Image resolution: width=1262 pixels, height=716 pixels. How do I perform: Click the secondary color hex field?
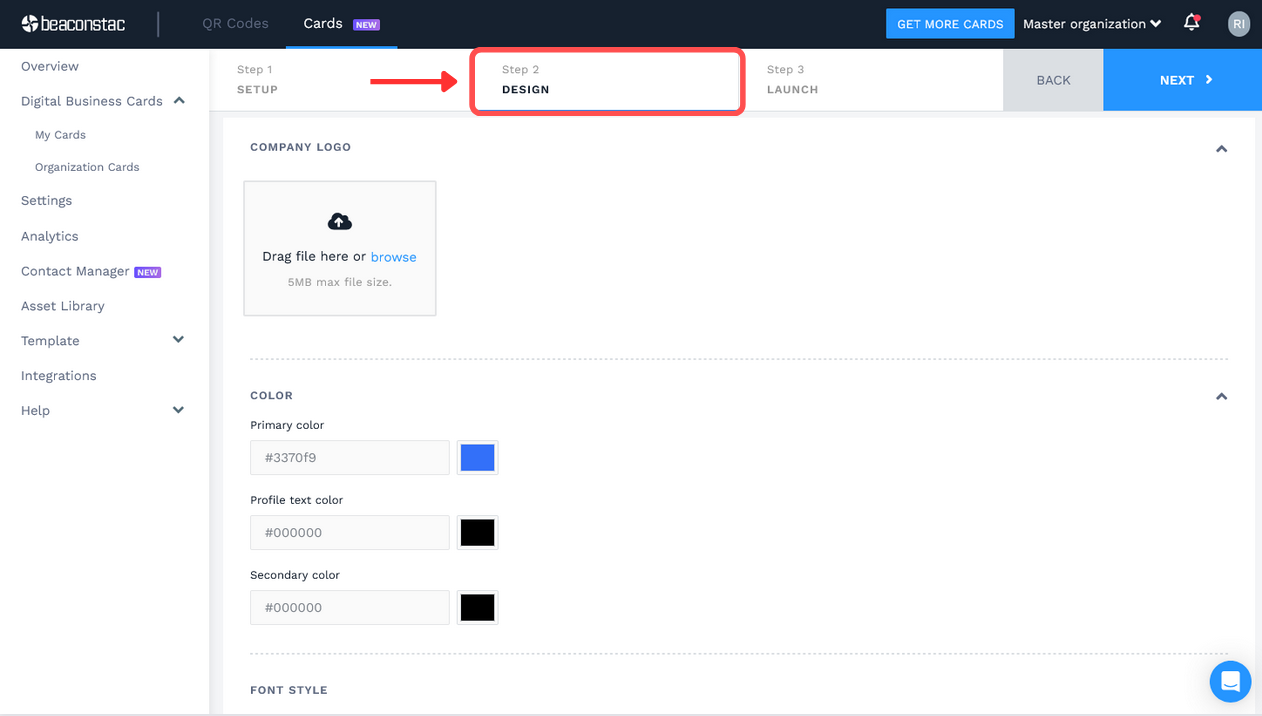[x=350, y=608]
